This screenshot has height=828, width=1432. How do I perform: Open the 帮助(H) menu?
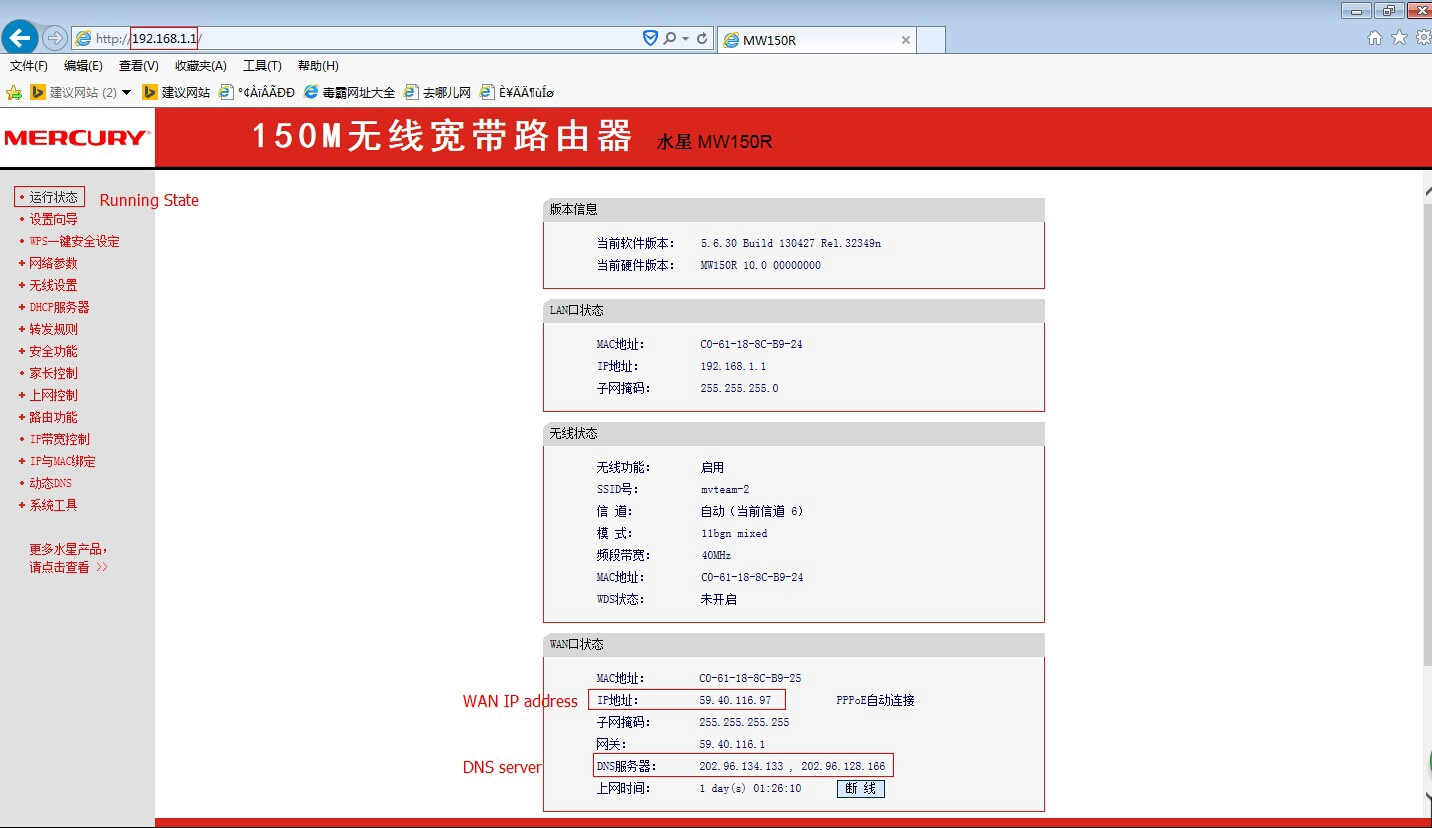coord(318,66)
